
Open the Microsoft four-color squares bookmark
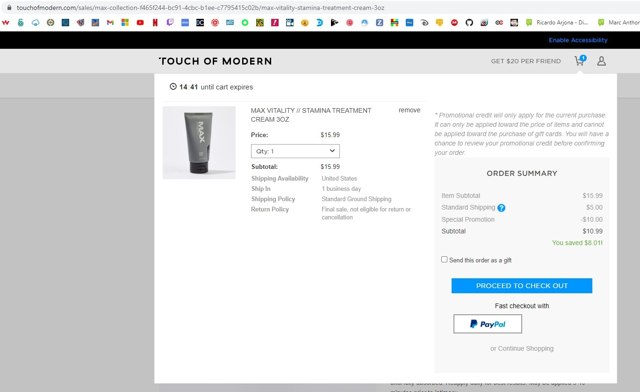(125, 22)
